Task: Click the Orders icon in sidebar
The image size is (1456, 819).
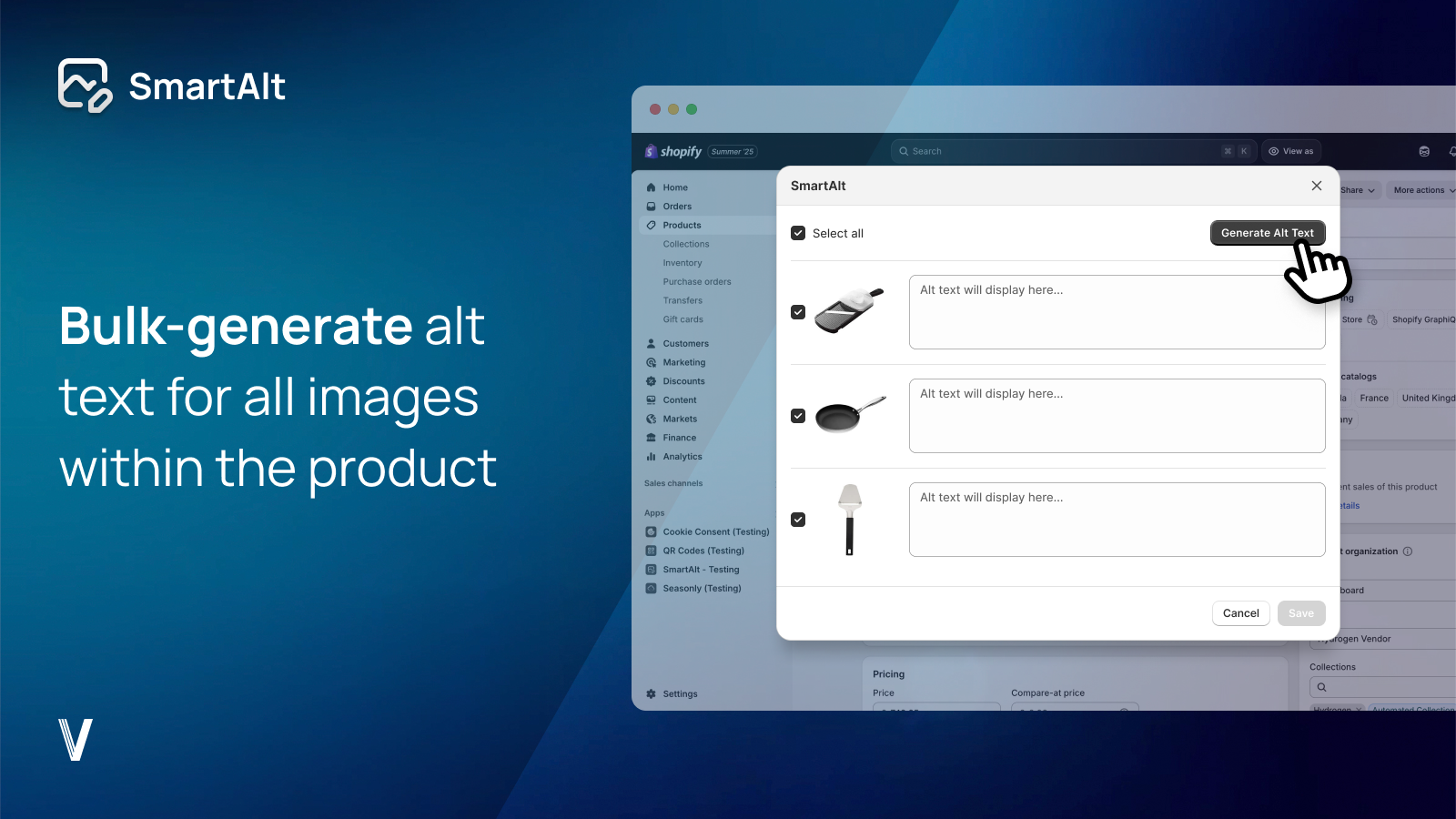Action: coord(651,207)
